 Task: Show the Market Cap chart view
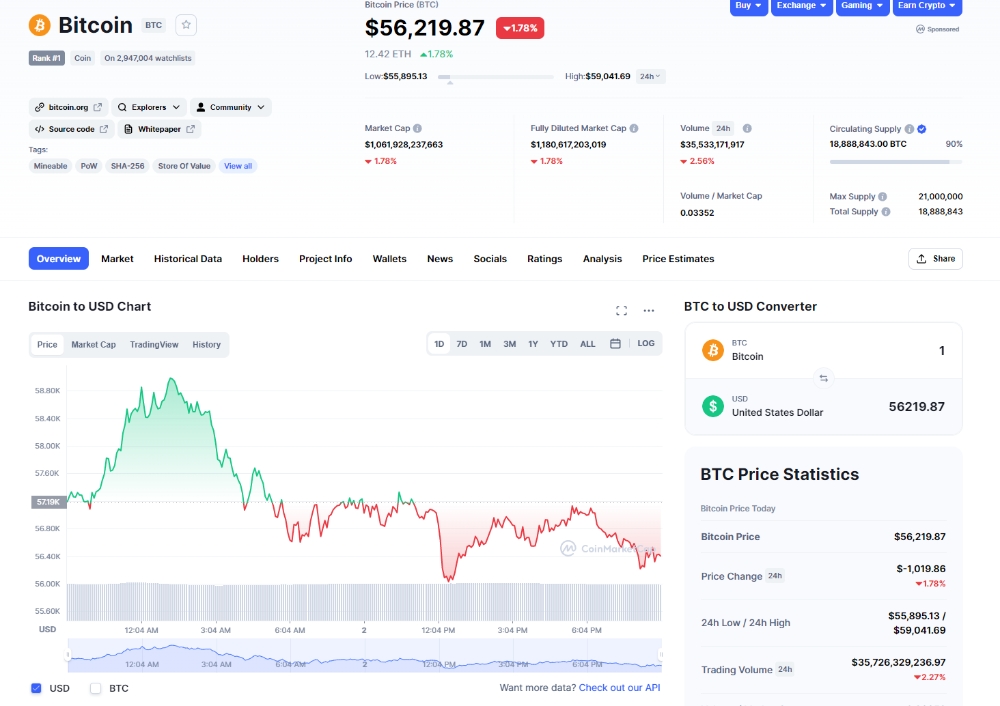coord(94,344)
